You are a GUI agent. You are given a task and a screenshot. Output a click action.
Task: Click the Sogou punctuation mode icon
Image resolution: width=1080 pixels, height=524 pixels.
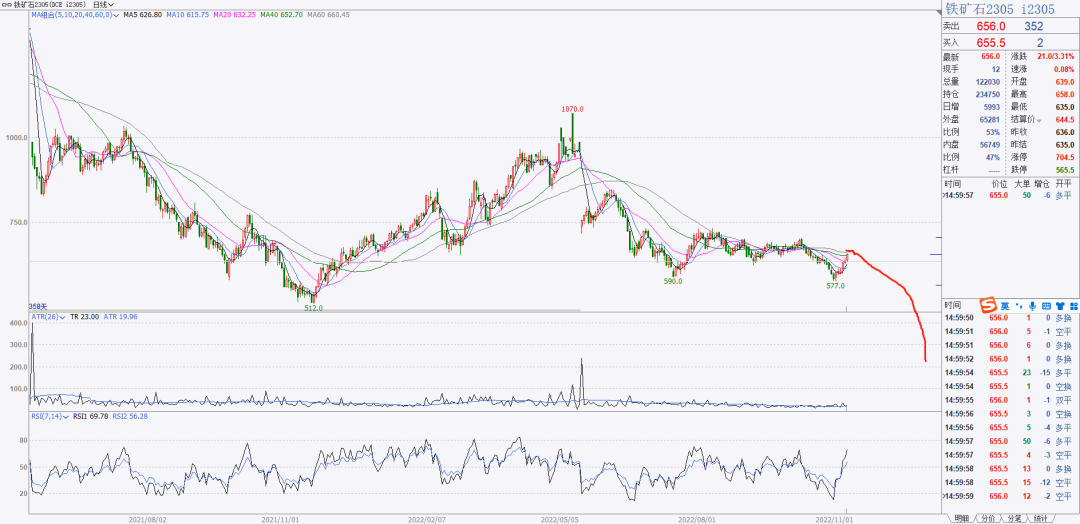pos(1019,306)
